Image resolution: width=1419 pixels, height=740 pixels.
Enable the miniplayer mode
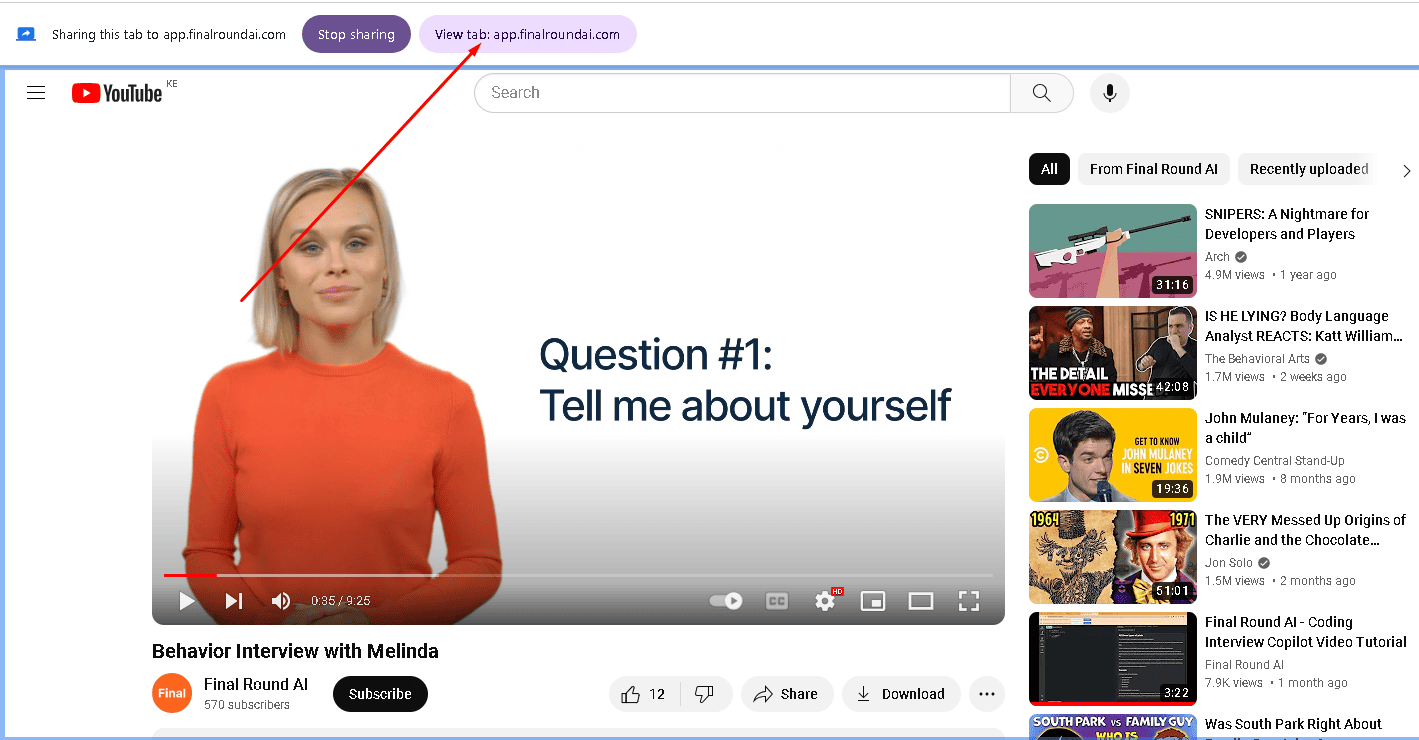(873, 600)
